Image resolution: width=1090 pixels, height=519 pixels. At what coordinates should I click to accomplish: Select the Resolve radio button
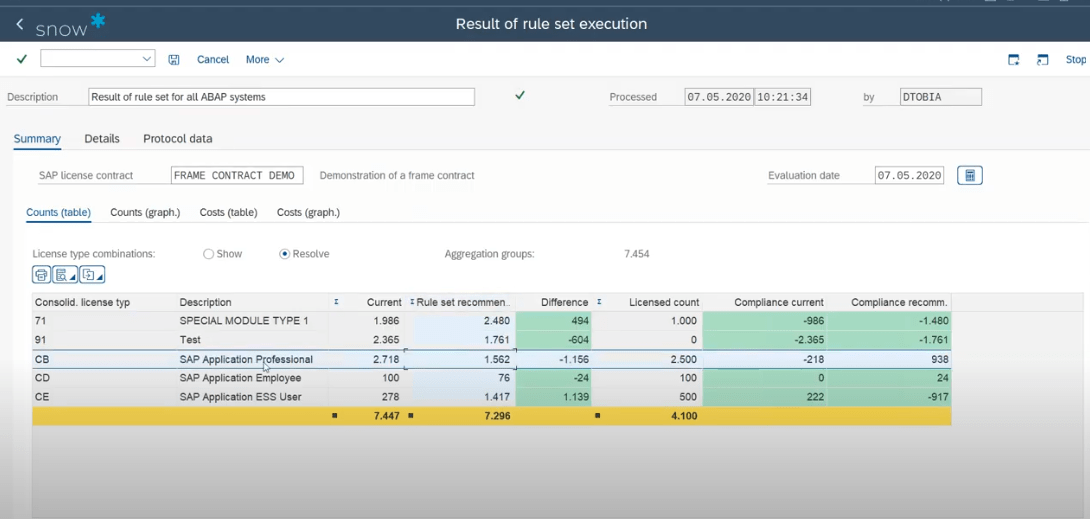(284, 254)
